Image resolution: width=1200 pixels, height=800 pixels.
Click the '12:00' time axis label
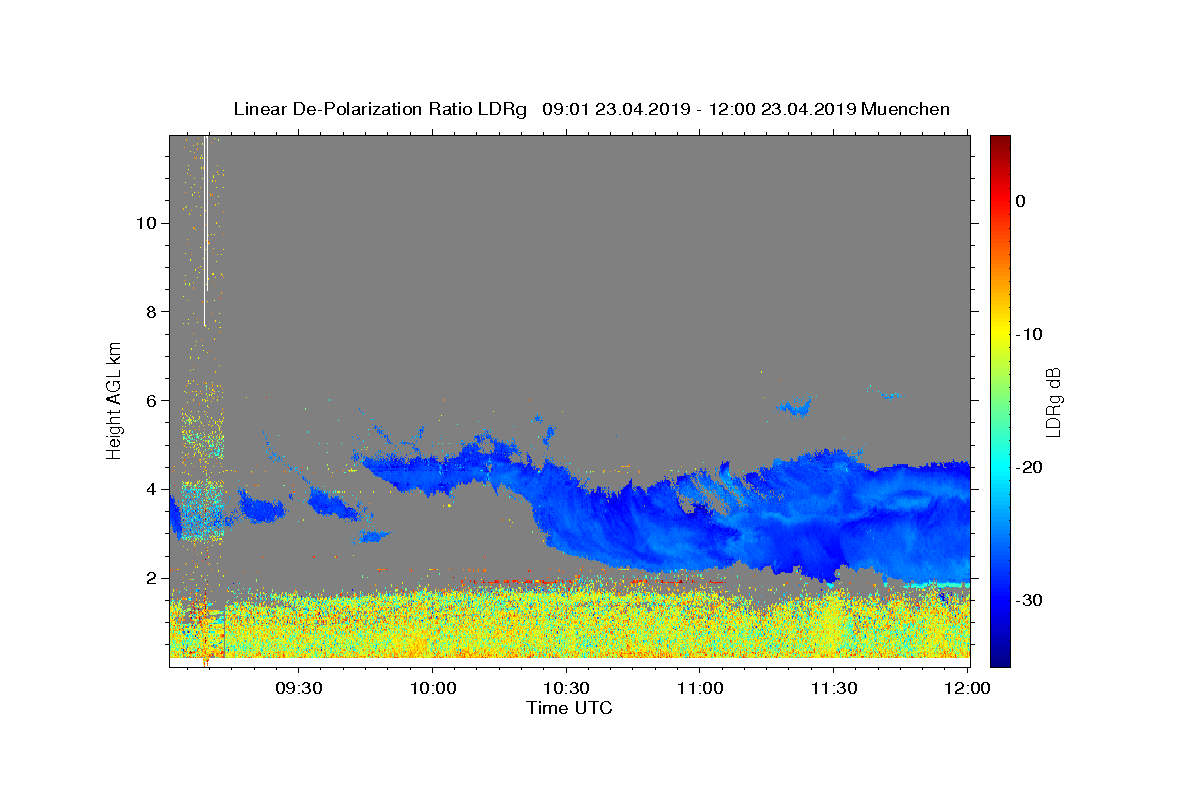967,688
